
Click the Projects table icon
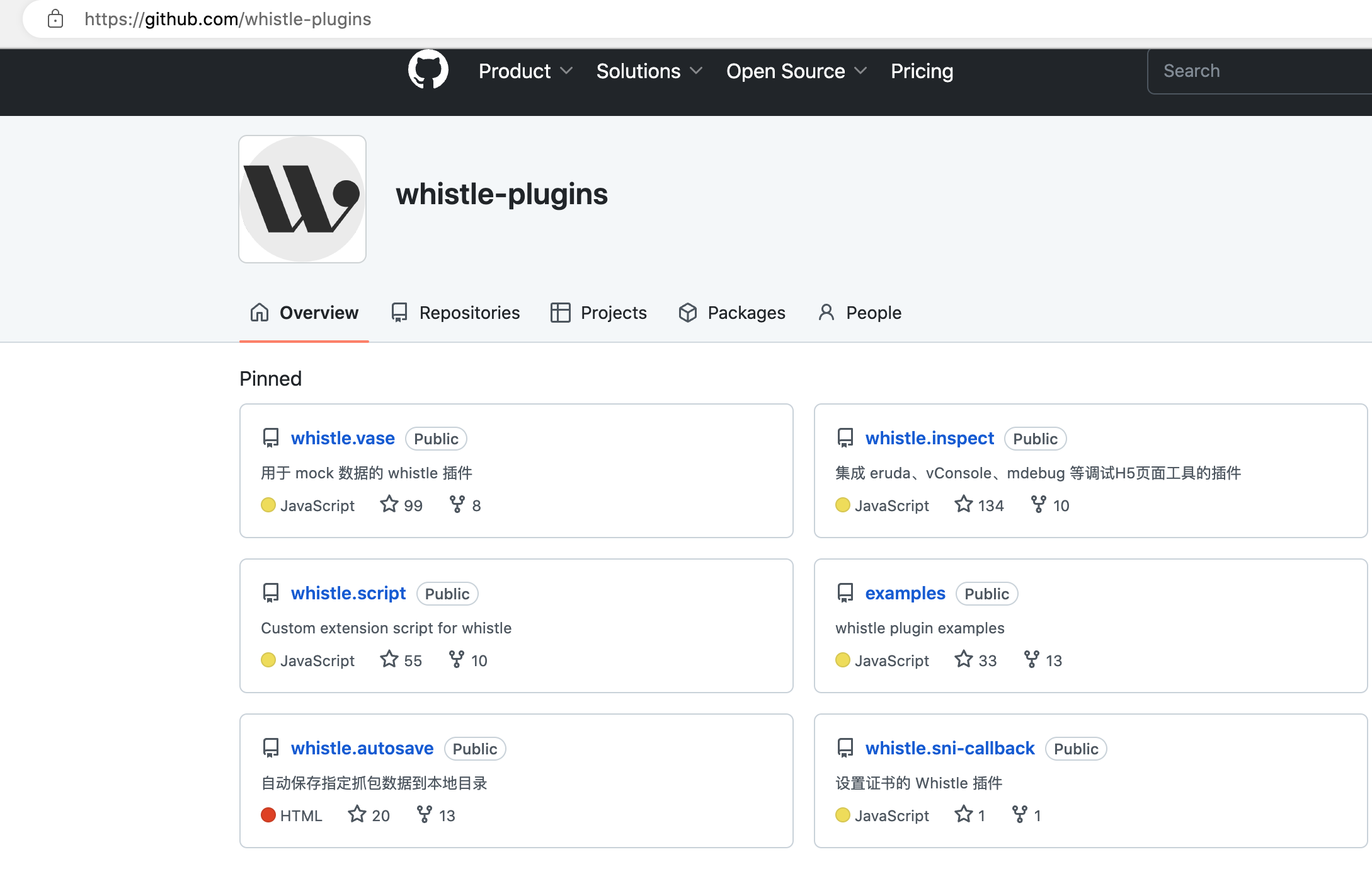click(x=560, y=313)
